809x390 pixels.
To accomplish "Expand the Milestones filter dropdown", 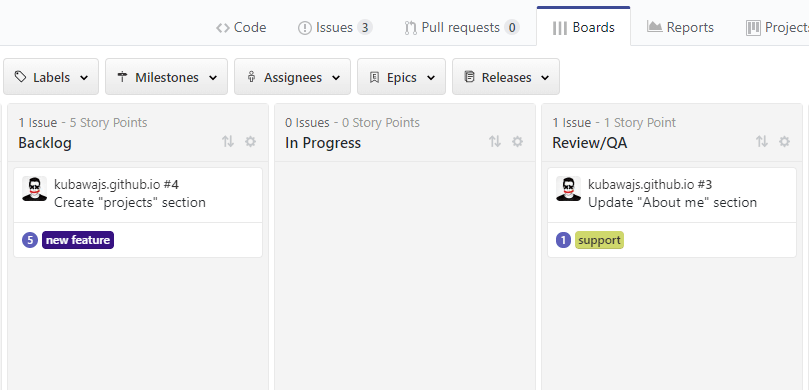I will [x=166, y=77].
